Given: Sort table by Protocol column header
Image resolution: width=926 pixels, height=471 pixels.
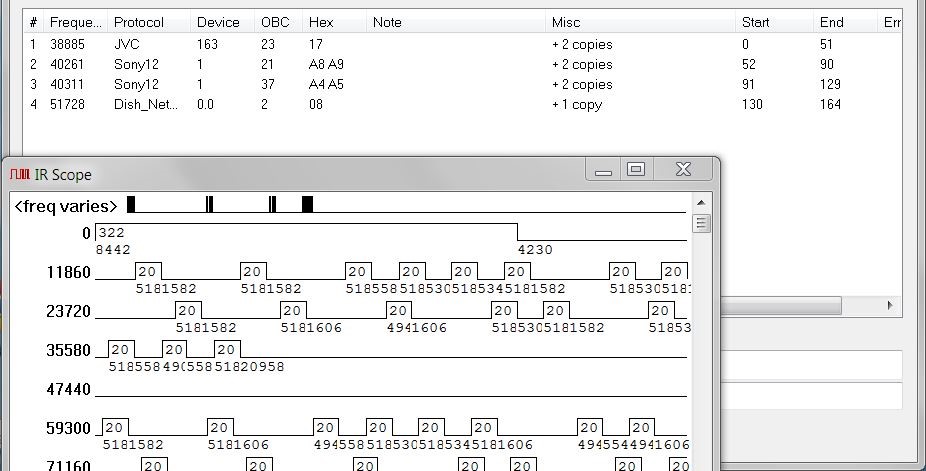Looking at the screenshot, I should point(138,22).
